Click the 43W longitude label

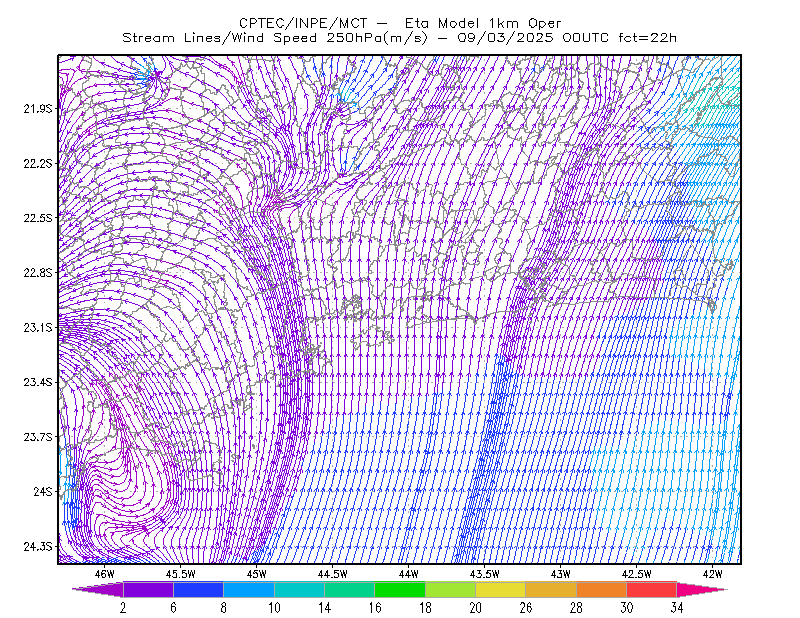(x=561, y=574)
